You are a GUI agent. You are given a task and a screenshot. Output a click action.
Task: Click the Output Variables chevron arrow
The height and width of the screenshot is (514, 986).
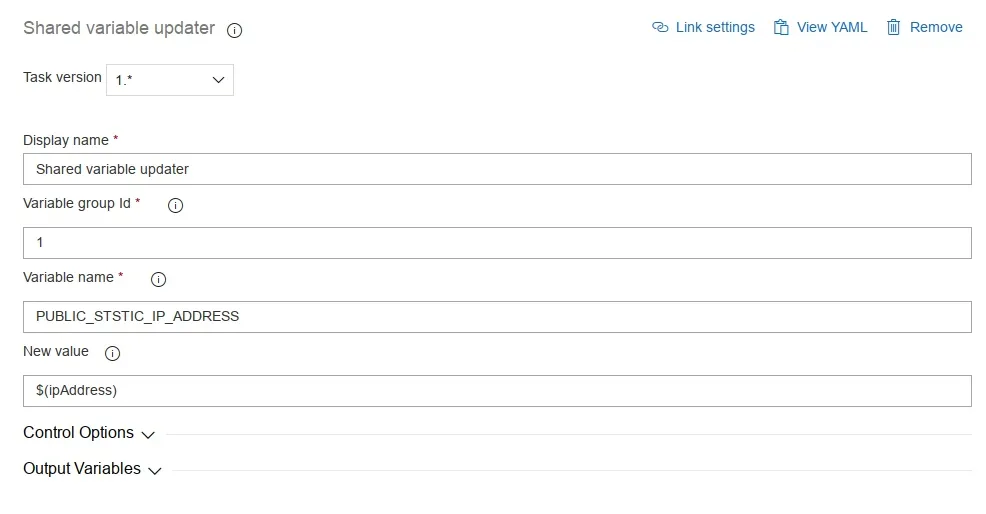tap(155, 471)
